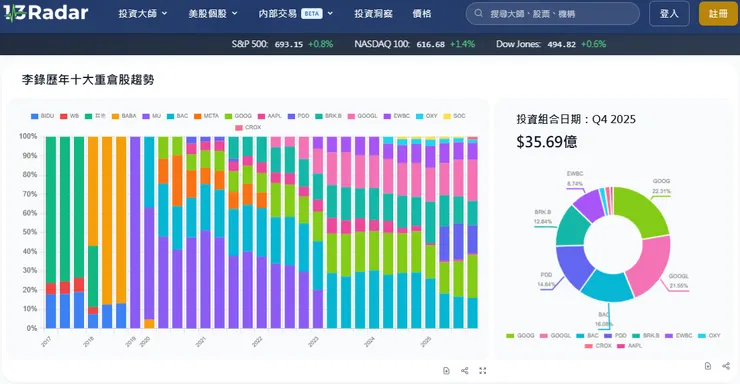
Task: Toggle BABA series in bar chart legend
Action: pos(124,116)
